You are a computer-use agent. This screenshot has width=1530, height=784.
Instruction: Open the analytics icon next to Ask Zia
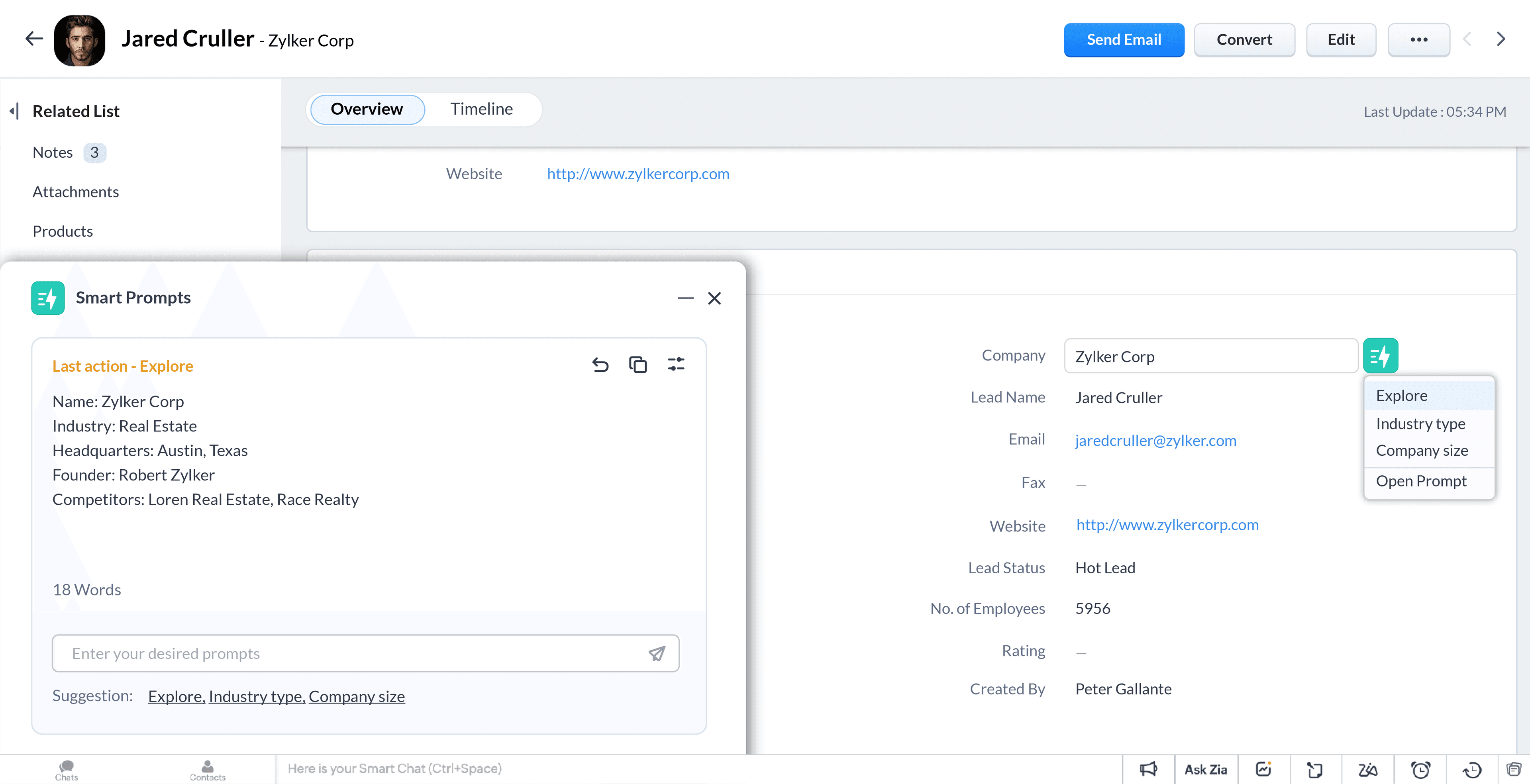pos(1263,768)
